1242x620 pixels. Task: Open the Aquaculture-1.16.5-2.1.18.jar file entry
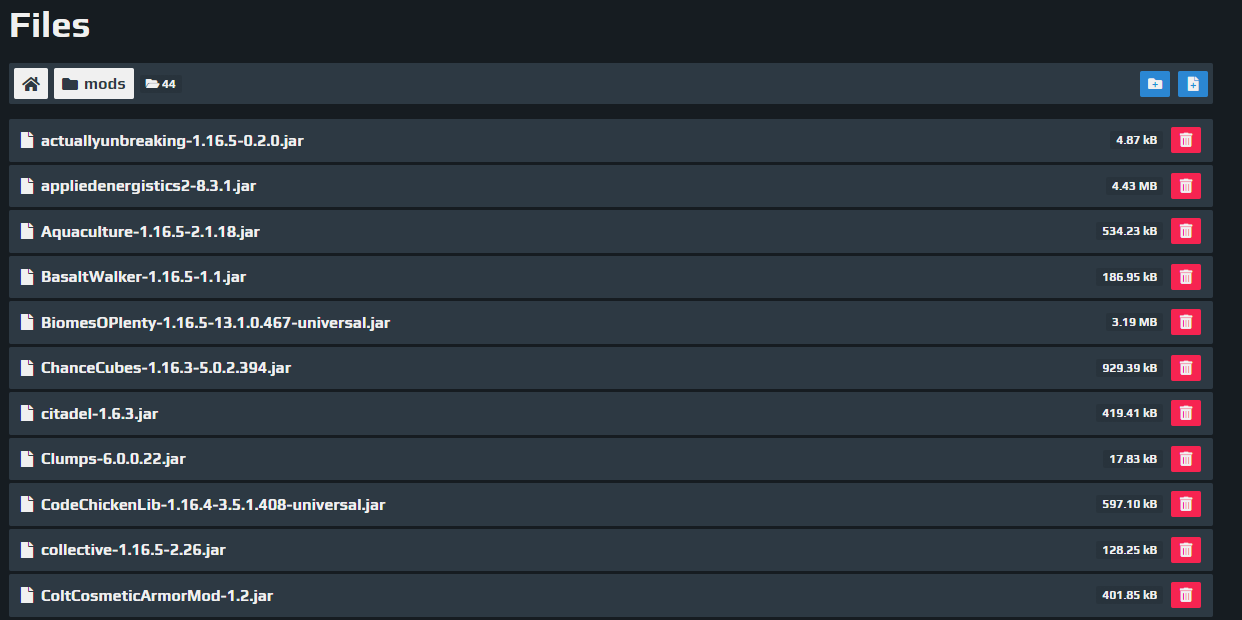tap(150, 231)
